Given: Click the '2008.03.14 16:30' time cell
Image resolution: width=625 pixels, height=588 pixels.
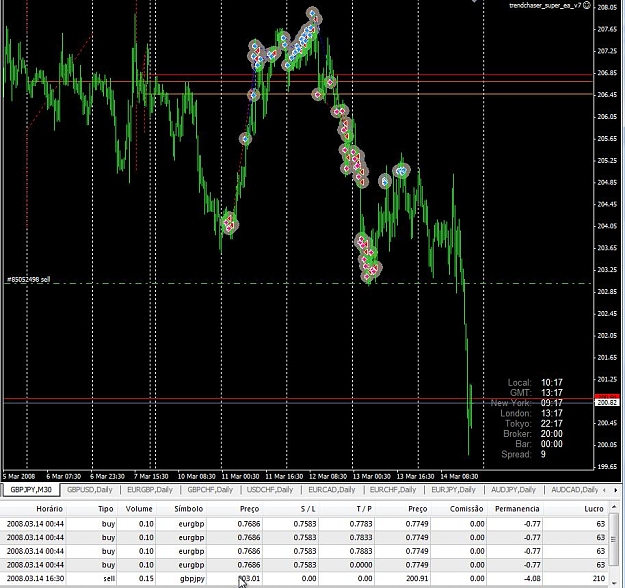Looking at the screenshot, I should coord(35,578).
